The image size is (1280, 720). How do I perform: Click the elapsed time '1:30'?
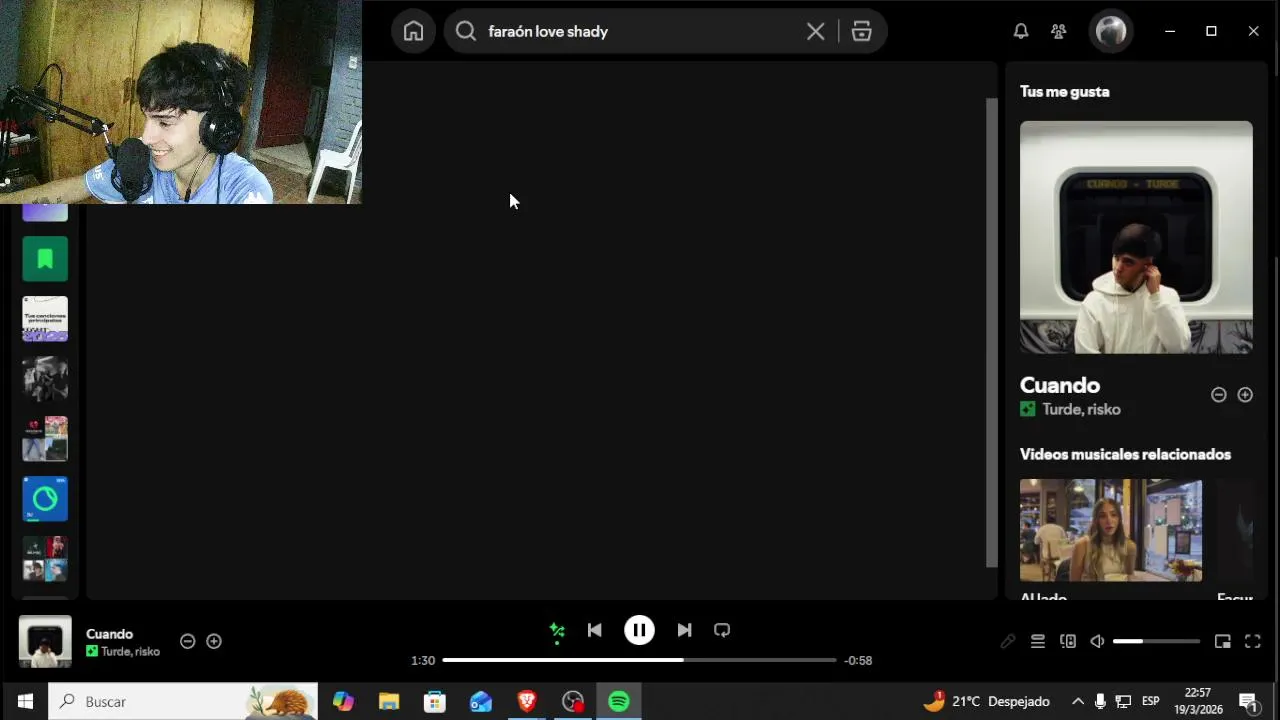[423, 660]
